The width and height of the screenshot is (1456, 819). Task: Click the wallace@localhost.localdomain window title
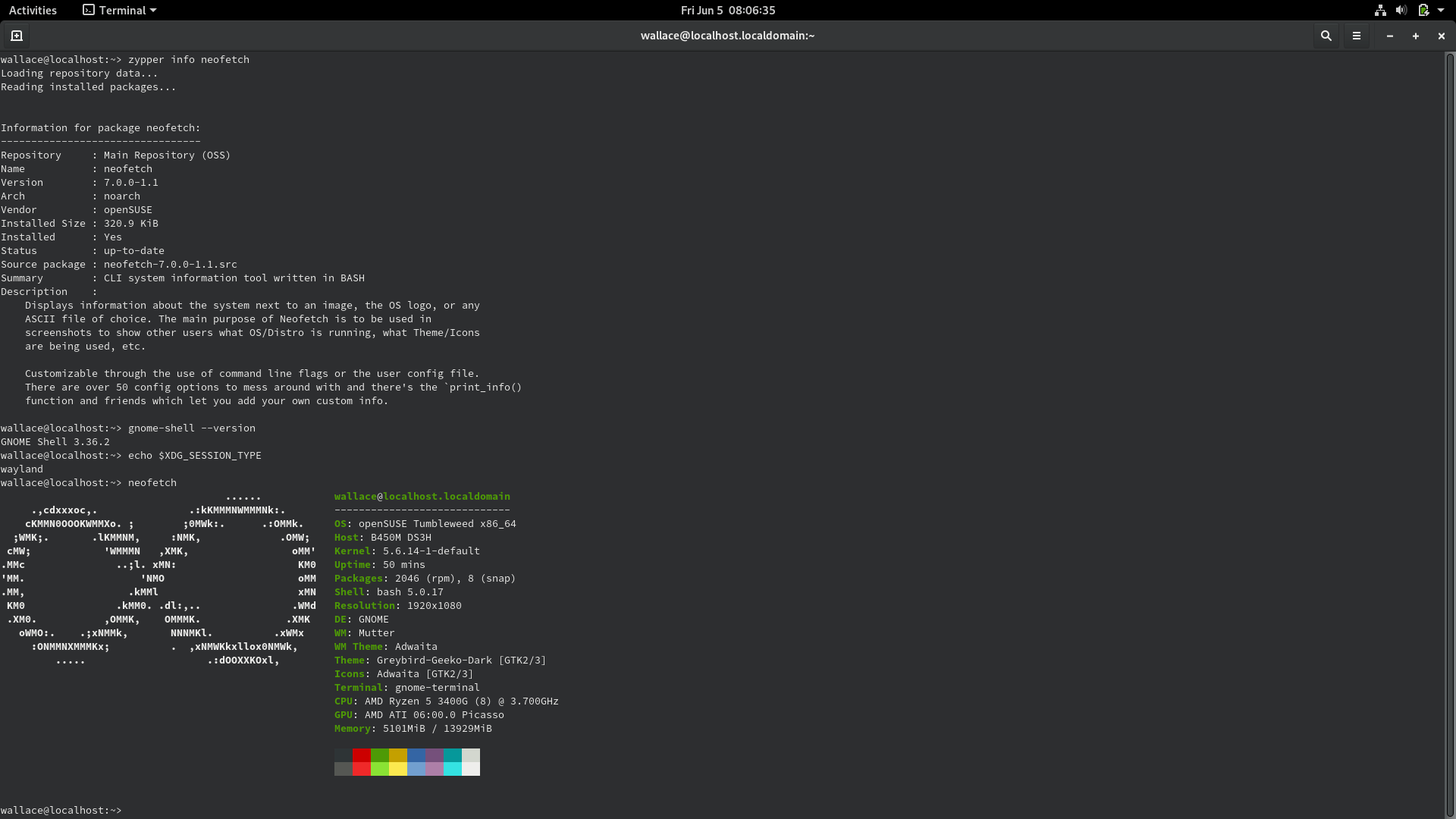726,36
